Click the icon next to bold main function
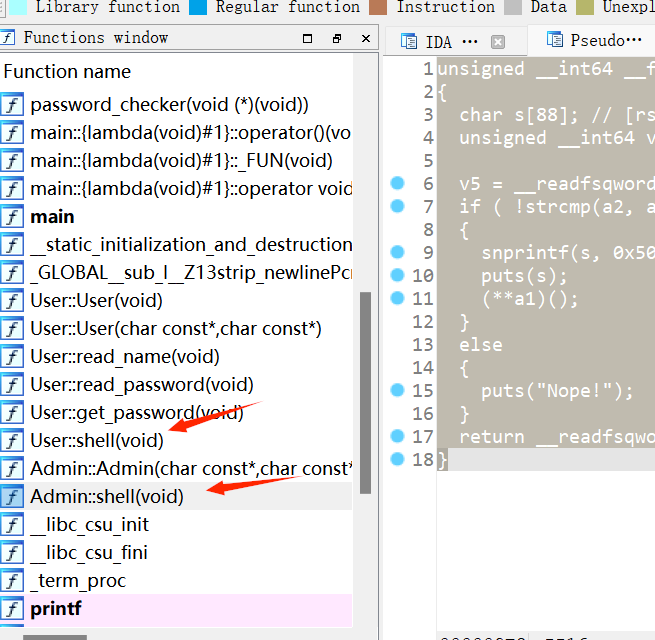Viewport: 655px width, 640px height. point(12,217)
